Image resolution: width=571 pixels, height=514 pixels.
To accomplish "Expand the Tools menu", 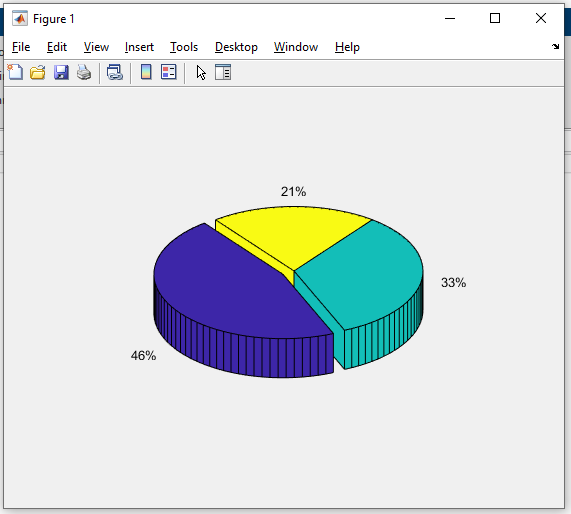I will (x=184, y=47).
